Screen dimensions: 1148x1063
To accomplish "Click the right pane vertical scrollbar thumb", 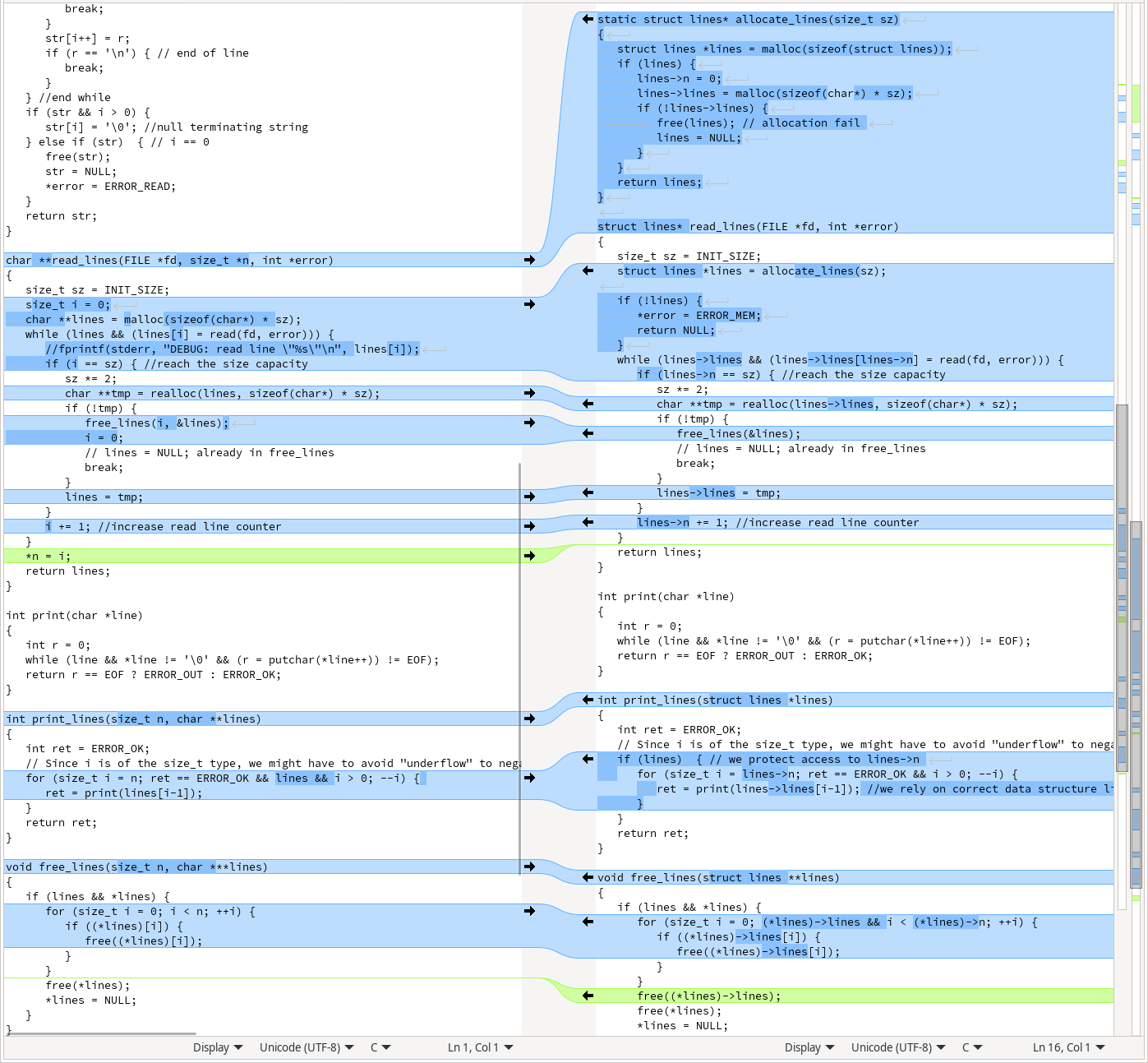I will click(1122, 588).
